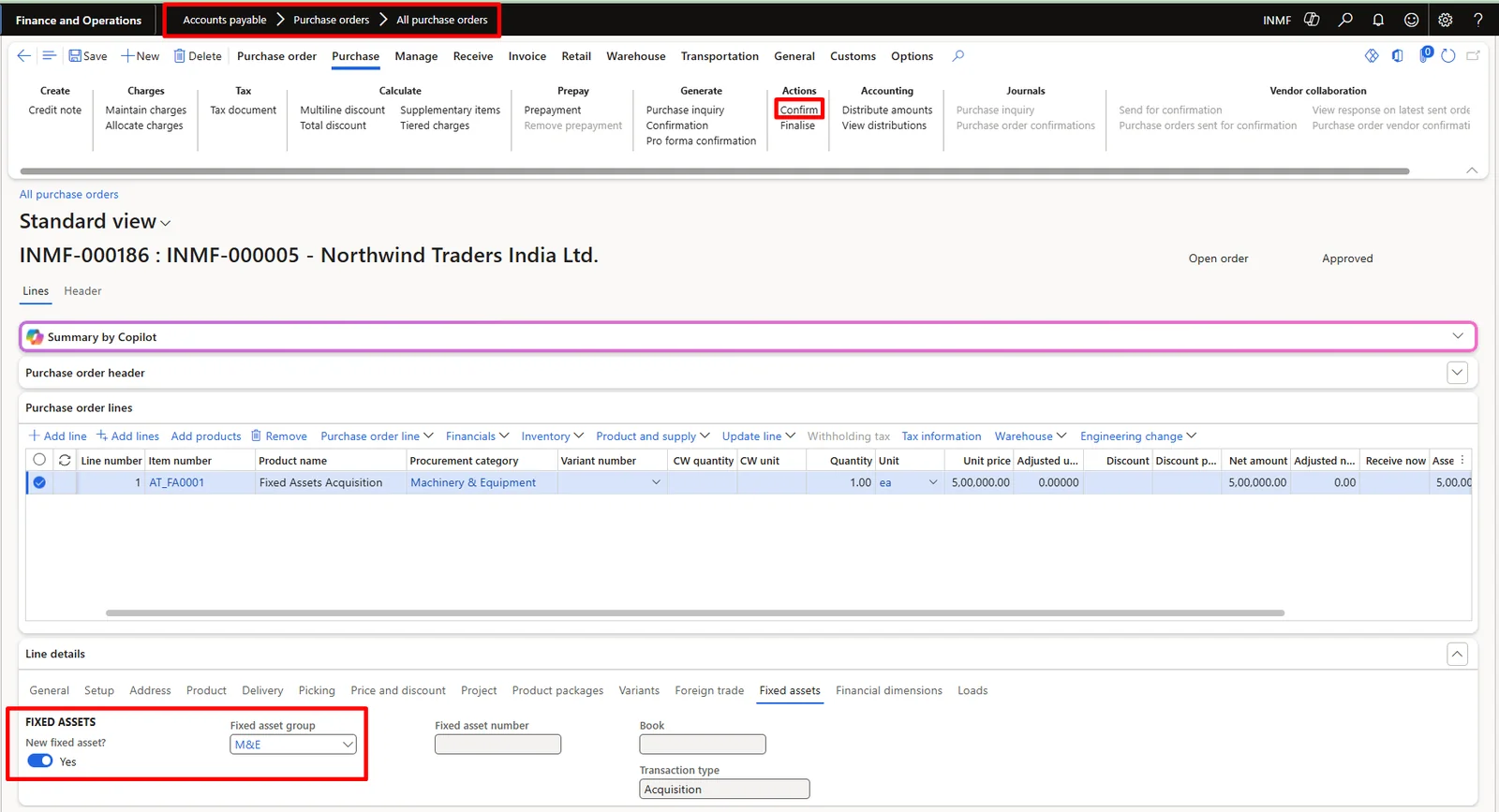Click the grid refresh icon in header row
The height and width of the screenshot is (812, 1499).
[x=65, y=460]
